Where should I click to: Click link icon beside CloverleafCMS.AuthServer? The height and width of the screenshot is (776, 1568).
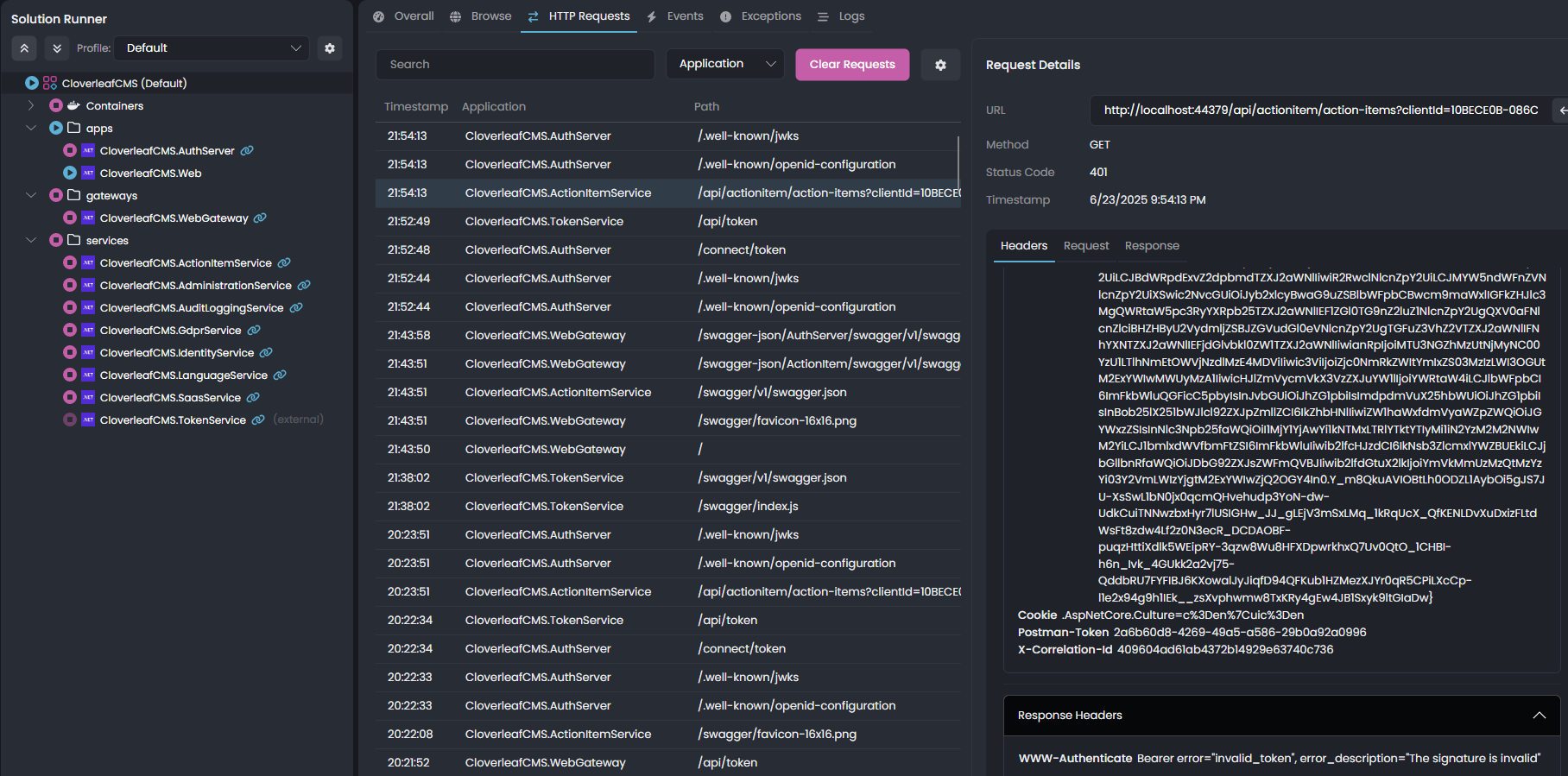coord(247,151)
